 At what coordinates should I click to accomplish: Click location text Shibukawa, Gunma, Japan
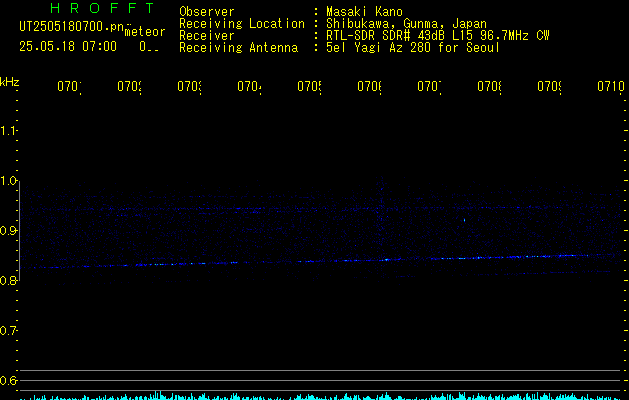(x=406, y=24)
